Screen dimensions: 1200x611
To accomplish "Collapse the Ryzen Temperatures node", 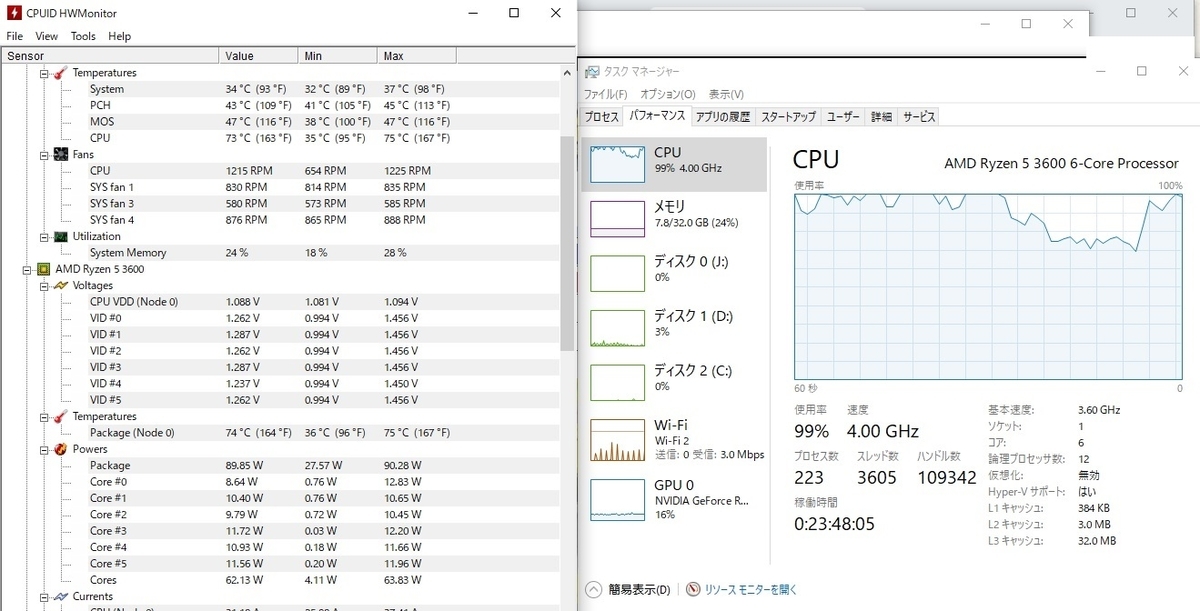I will tap(44, 417).
